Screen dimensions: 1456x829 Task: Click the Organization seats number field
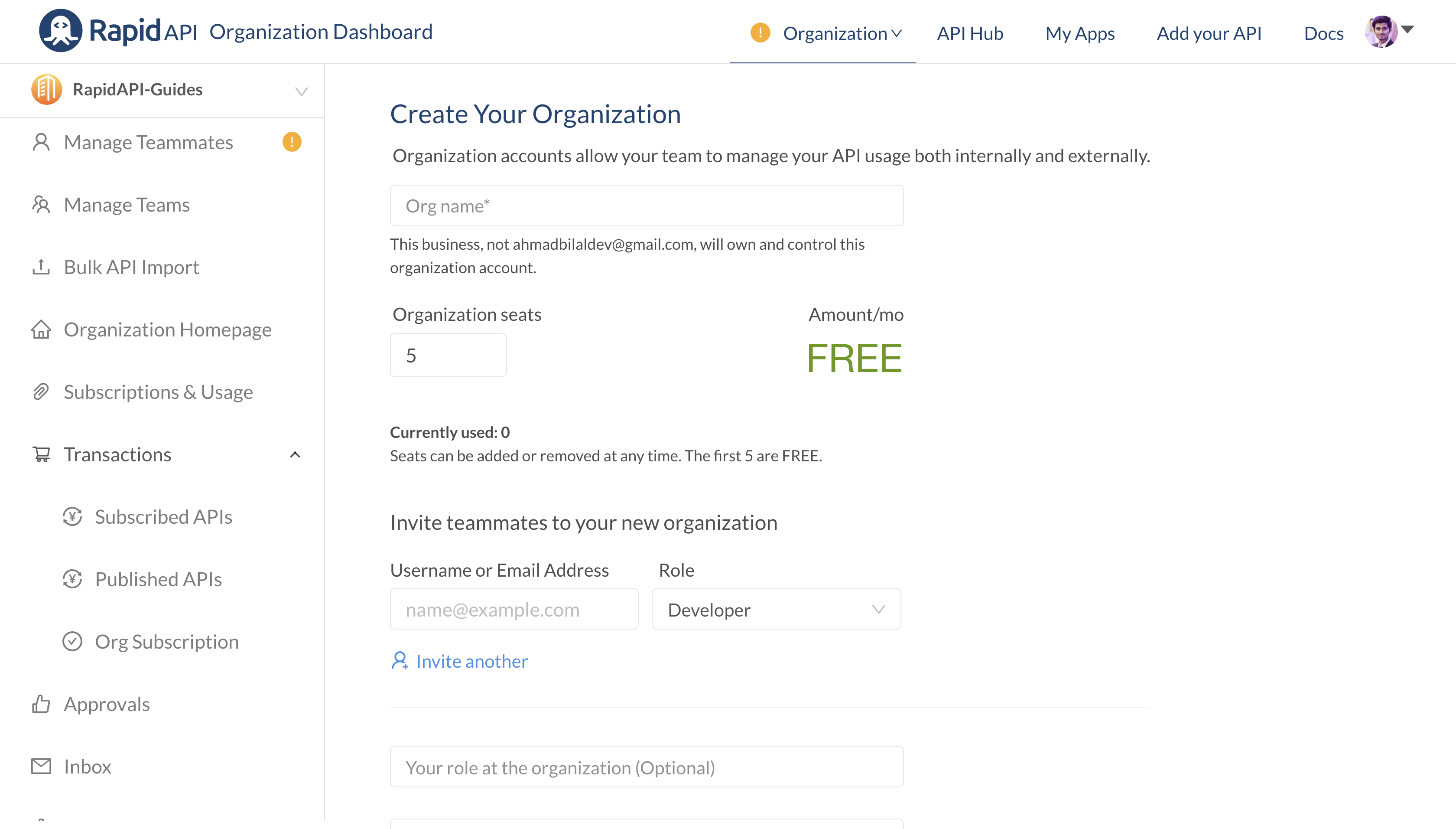click(448, 355)
